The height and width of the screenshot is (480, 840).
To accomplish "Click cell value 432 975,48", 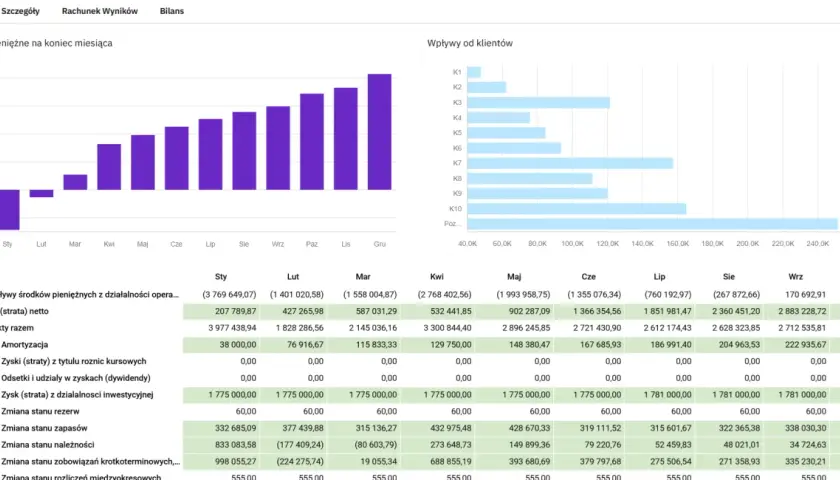I will pos(451,428).
